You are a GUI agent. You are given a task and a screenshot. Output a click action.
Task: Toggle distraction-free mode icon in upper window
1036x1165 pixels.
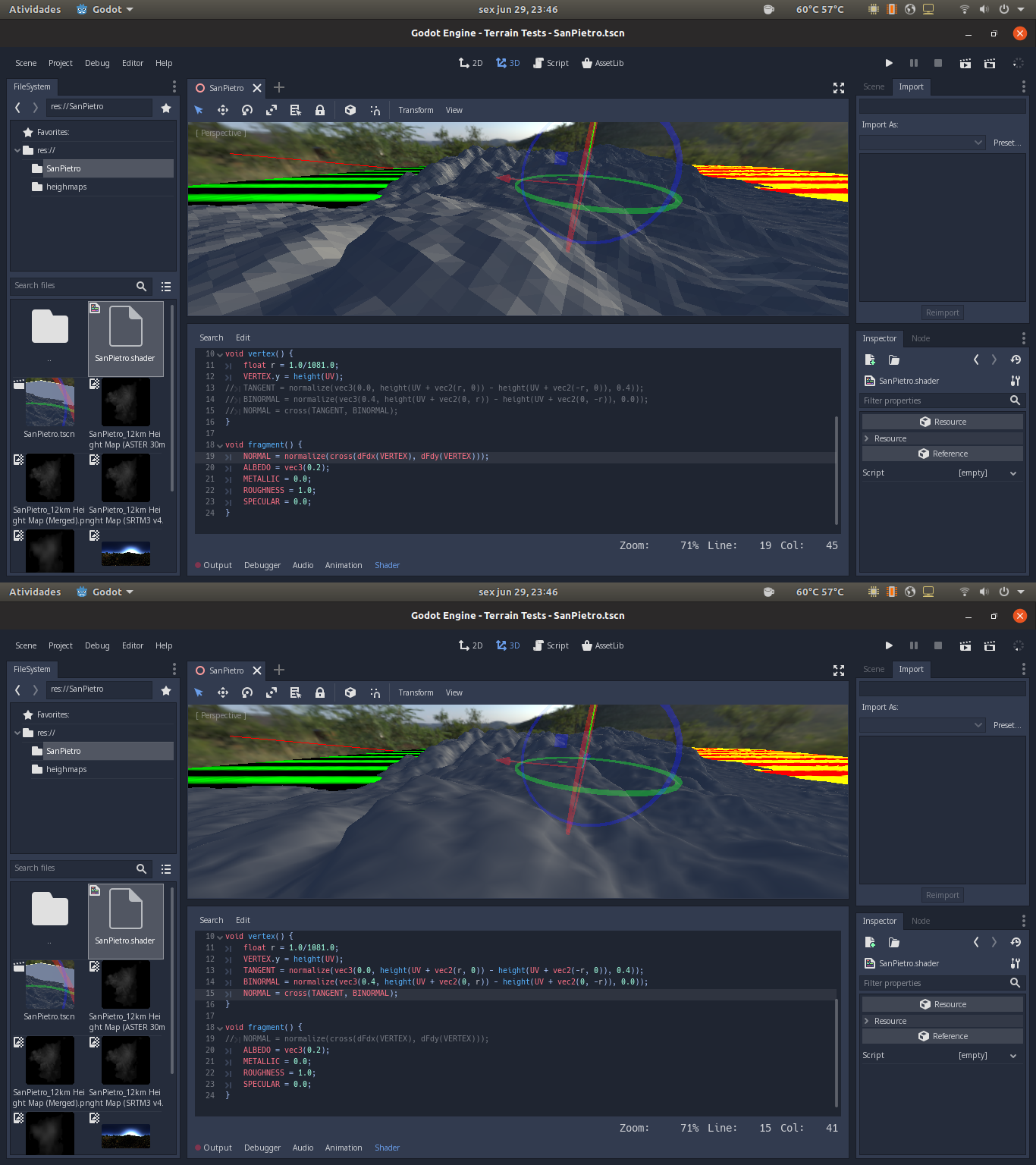(839, 88)
